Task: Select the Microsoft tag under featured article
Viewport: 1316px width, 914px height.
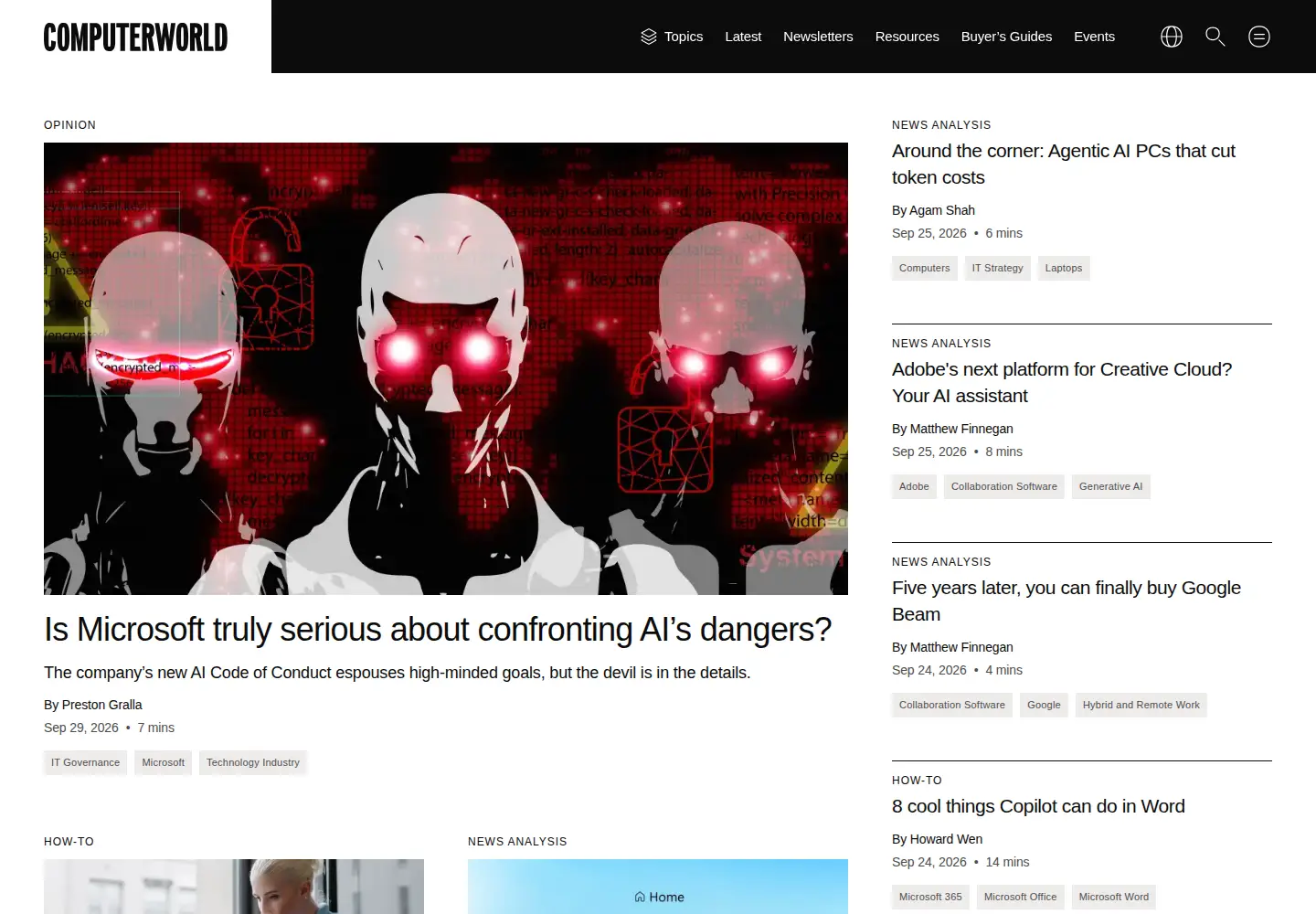Action: (163, 762)
